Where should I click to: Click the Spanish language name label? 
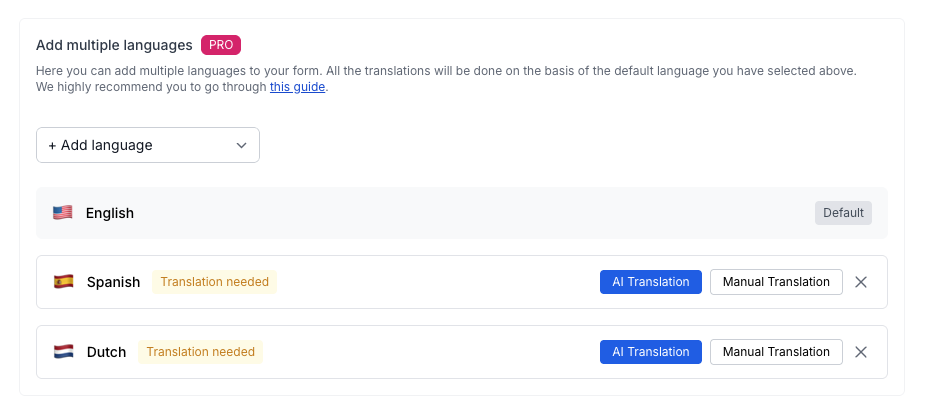click(113, 282)
